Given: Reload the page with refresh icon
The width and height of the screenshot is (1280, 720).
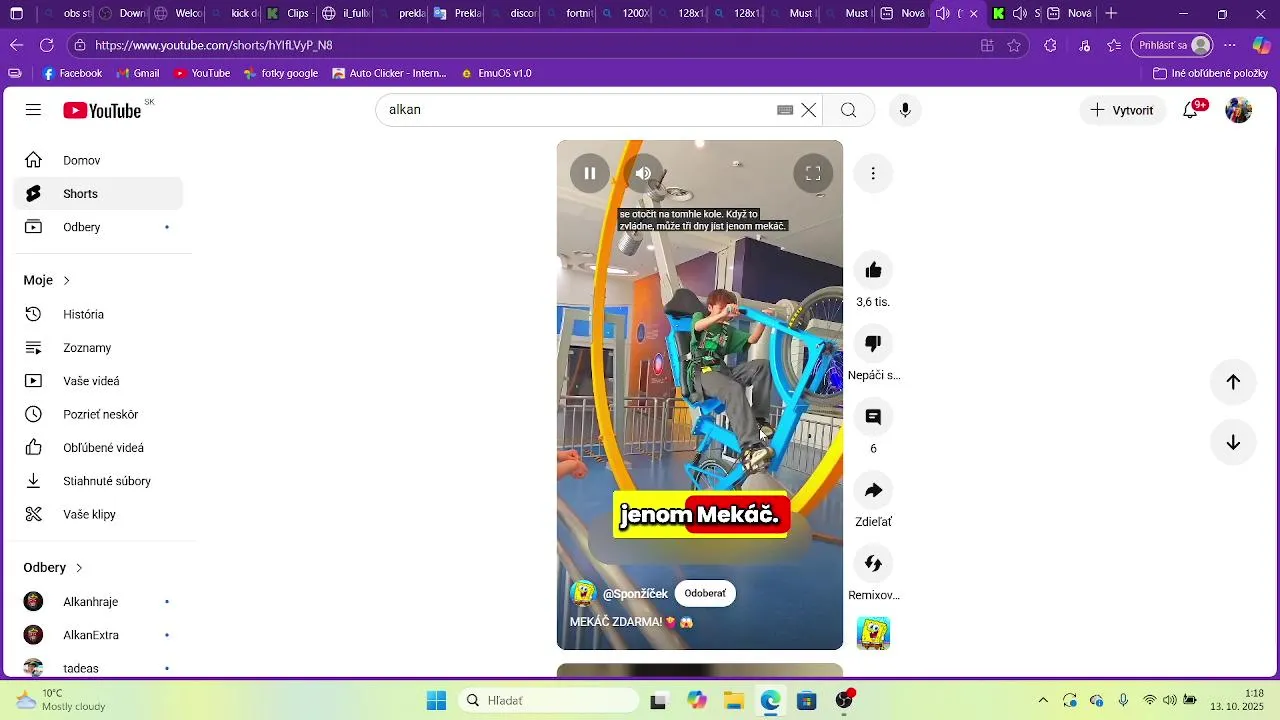Looking at the screenshot, I should pyautogui.click(x=46, y=45).
